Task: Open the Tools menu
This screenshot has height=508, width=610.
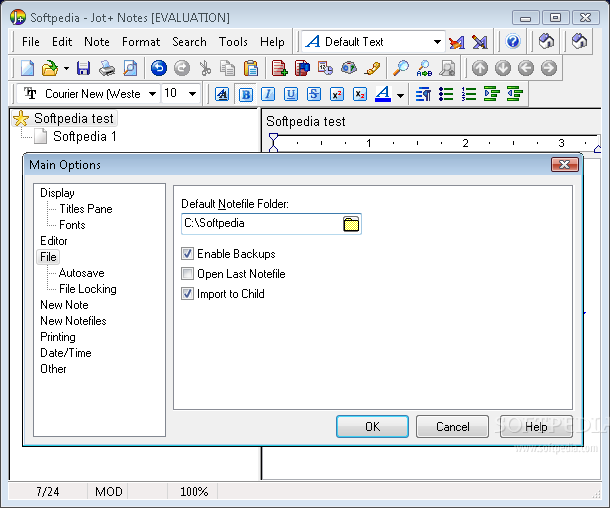Action: pyautogui.click(x=233, y=42)
